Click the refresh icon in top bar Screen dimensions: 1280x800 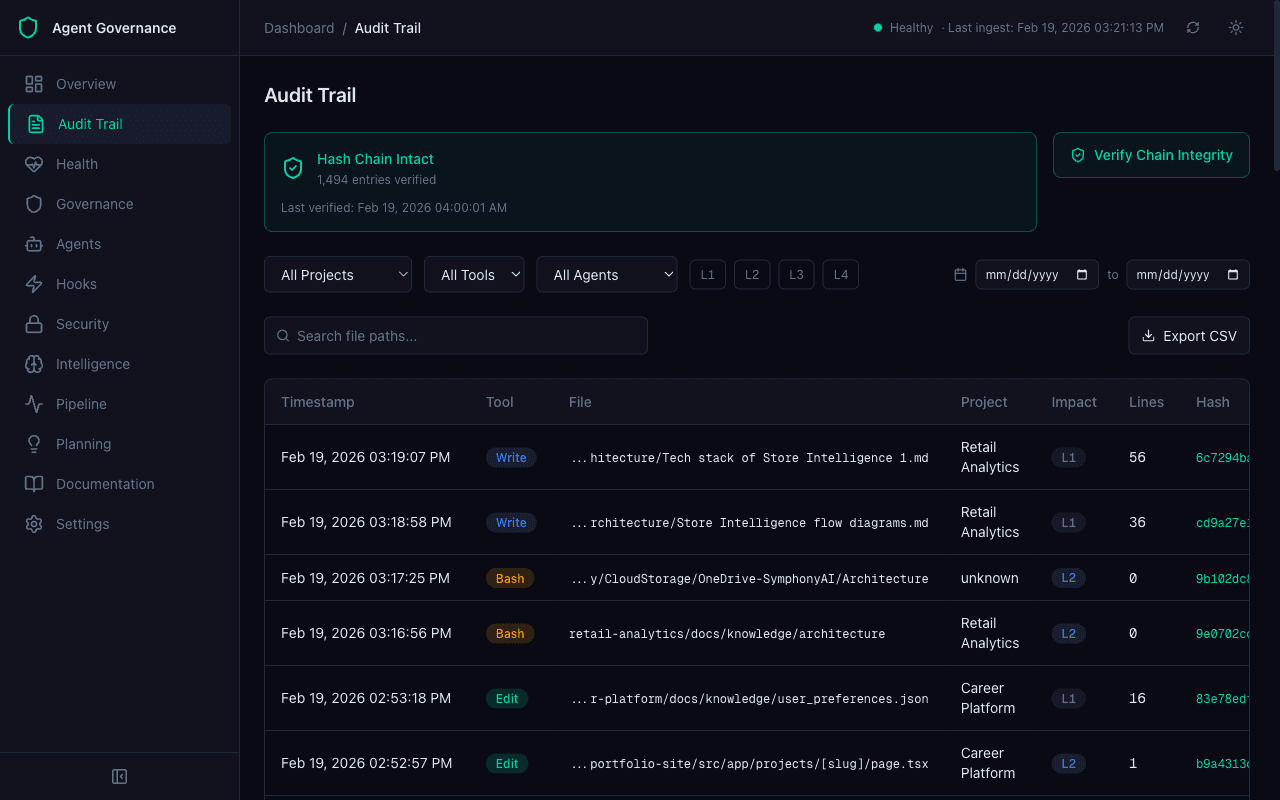(x=1193, y=28)
